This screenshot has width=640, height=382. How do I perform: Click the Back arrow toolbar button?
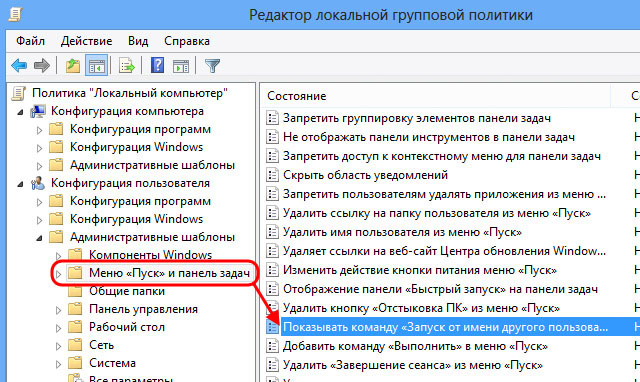[x=19, y=65]
